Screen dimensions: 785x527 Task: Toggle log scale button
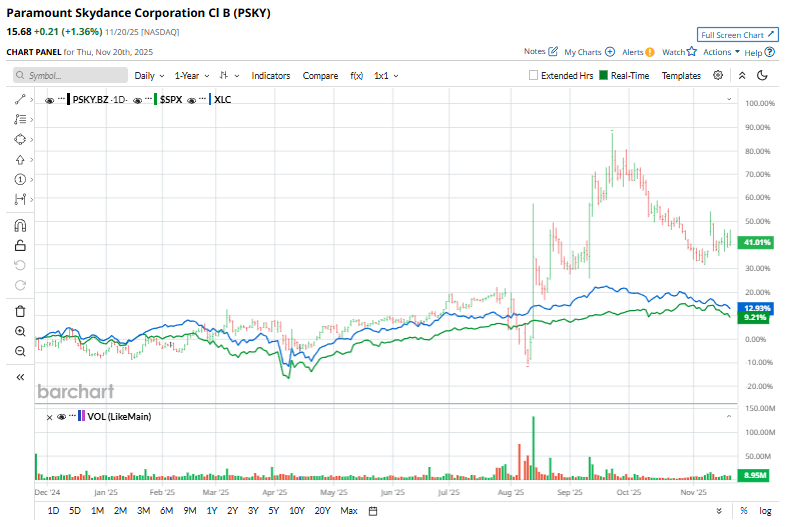[x=765, y=510]
